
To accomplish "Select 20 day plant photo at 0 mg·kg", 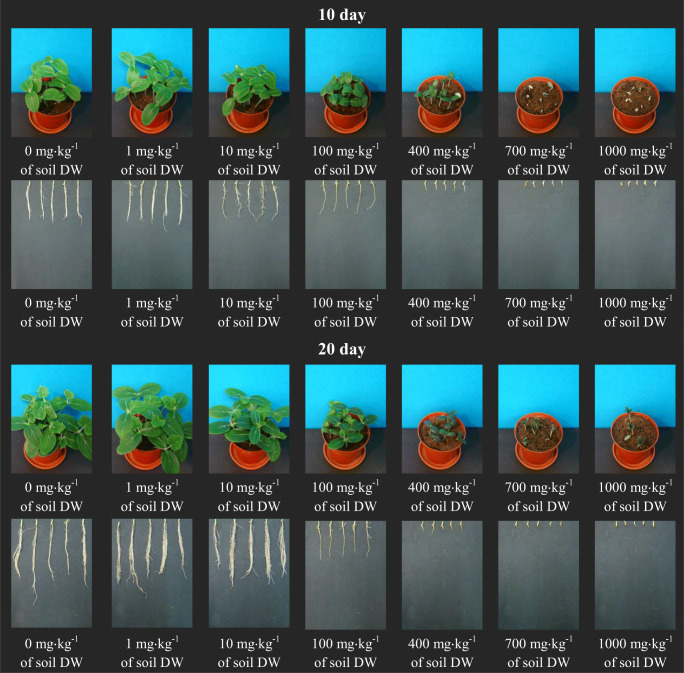I will pyautogui.click(x=51, y=419).
